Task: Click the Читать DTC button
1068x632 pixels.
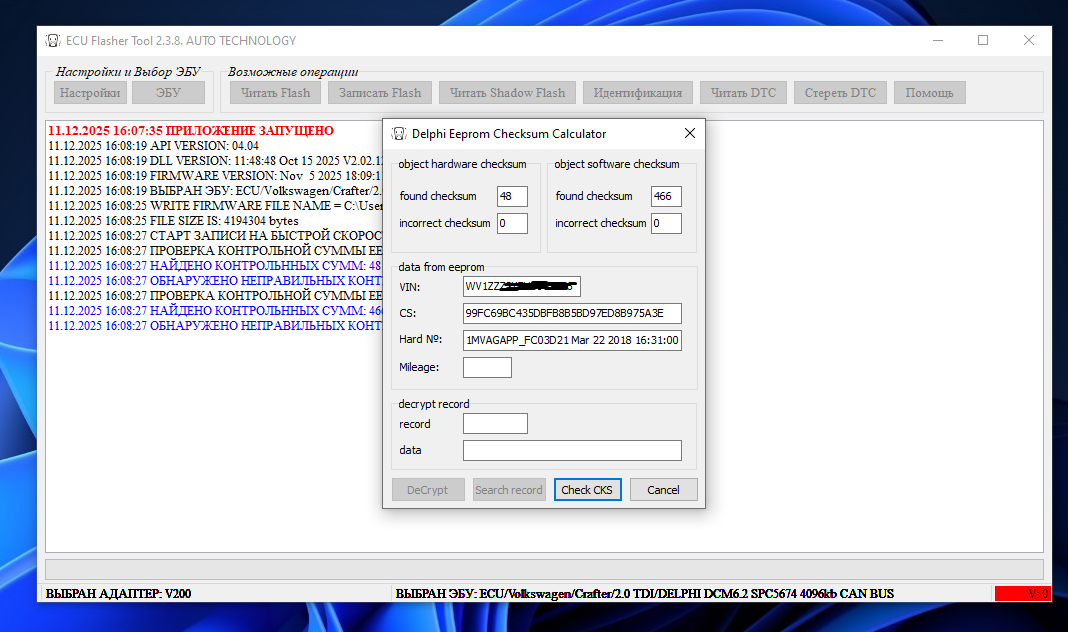Action: (743, 93)
